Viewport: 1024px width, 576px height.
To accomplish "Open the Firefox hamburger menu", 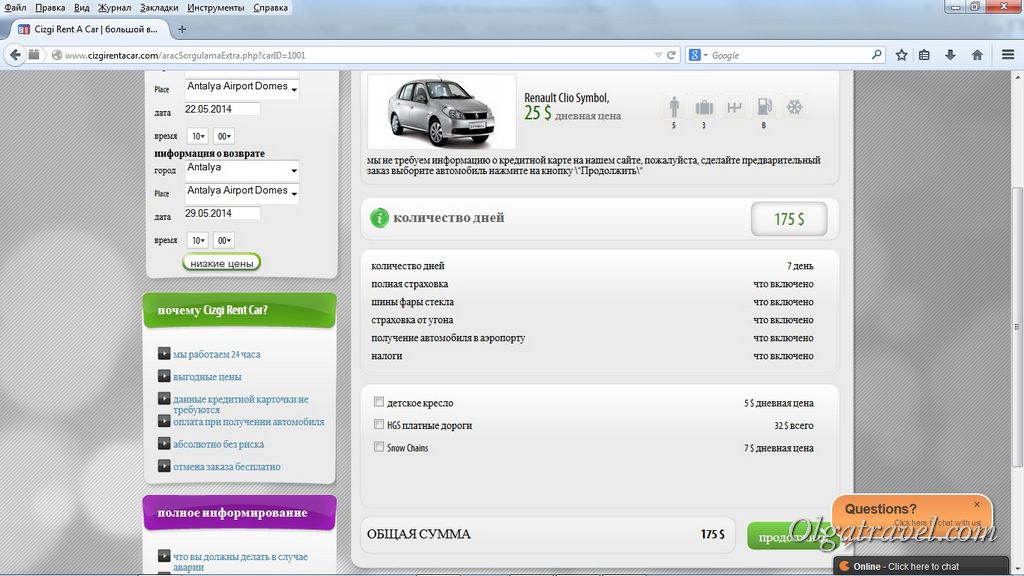I will [x=1008, y=55].
